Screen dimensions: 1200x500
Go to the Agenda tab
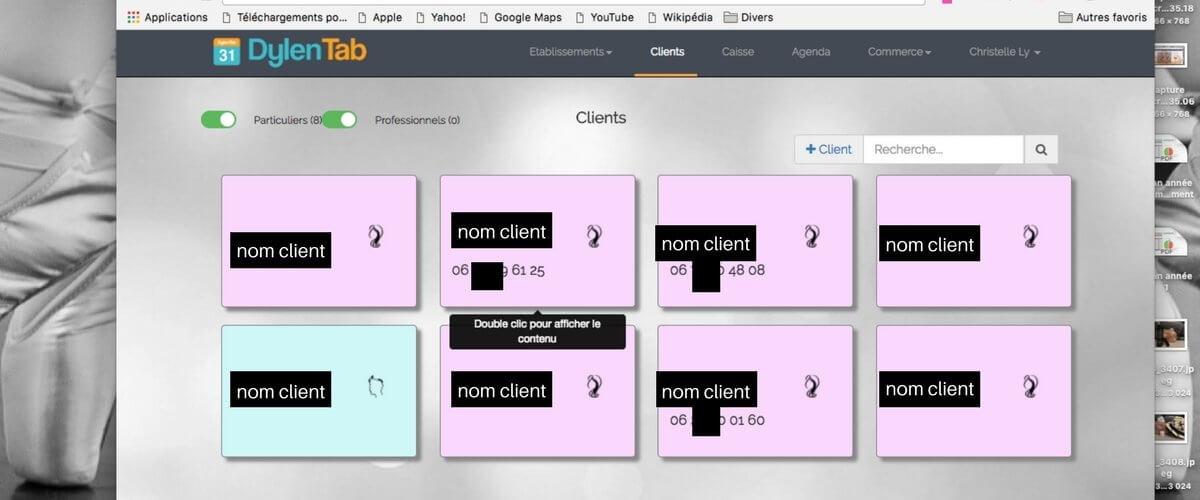811,52
